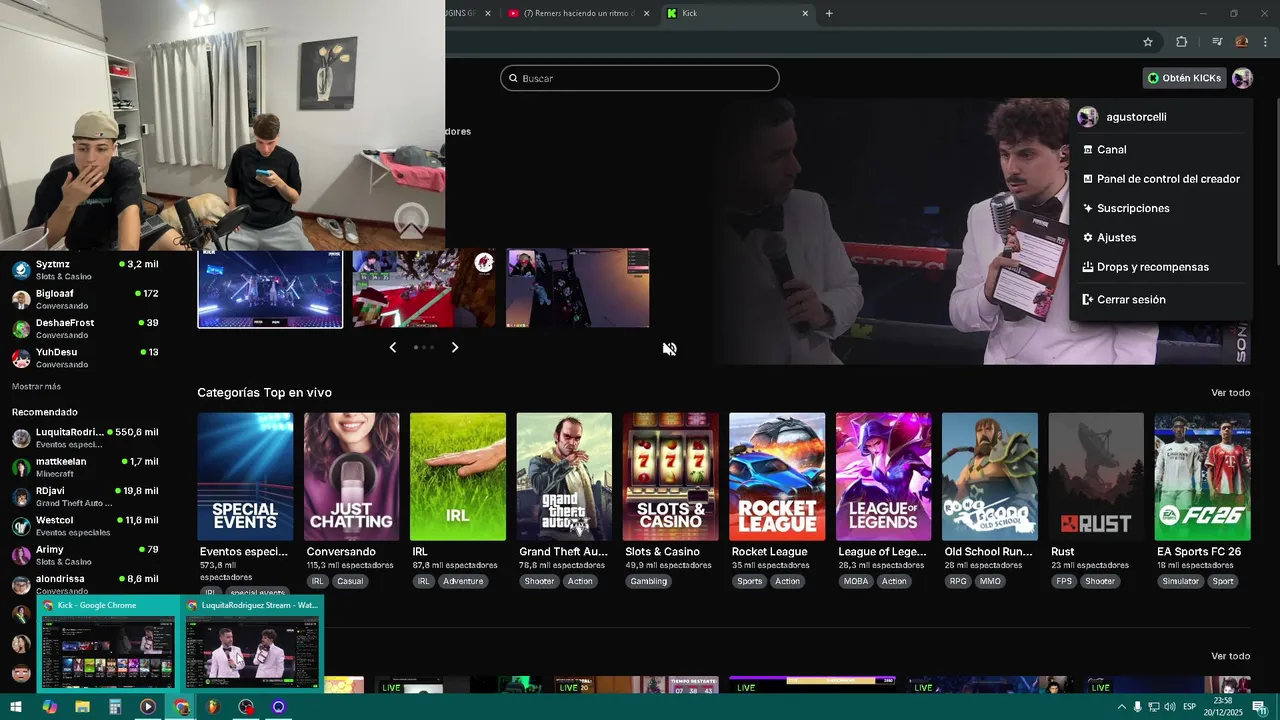Image resolution: width=1280 pixels, height=720 pixels.
Task: Open Panel de control del creador
Action: [x=1160, y=179]
